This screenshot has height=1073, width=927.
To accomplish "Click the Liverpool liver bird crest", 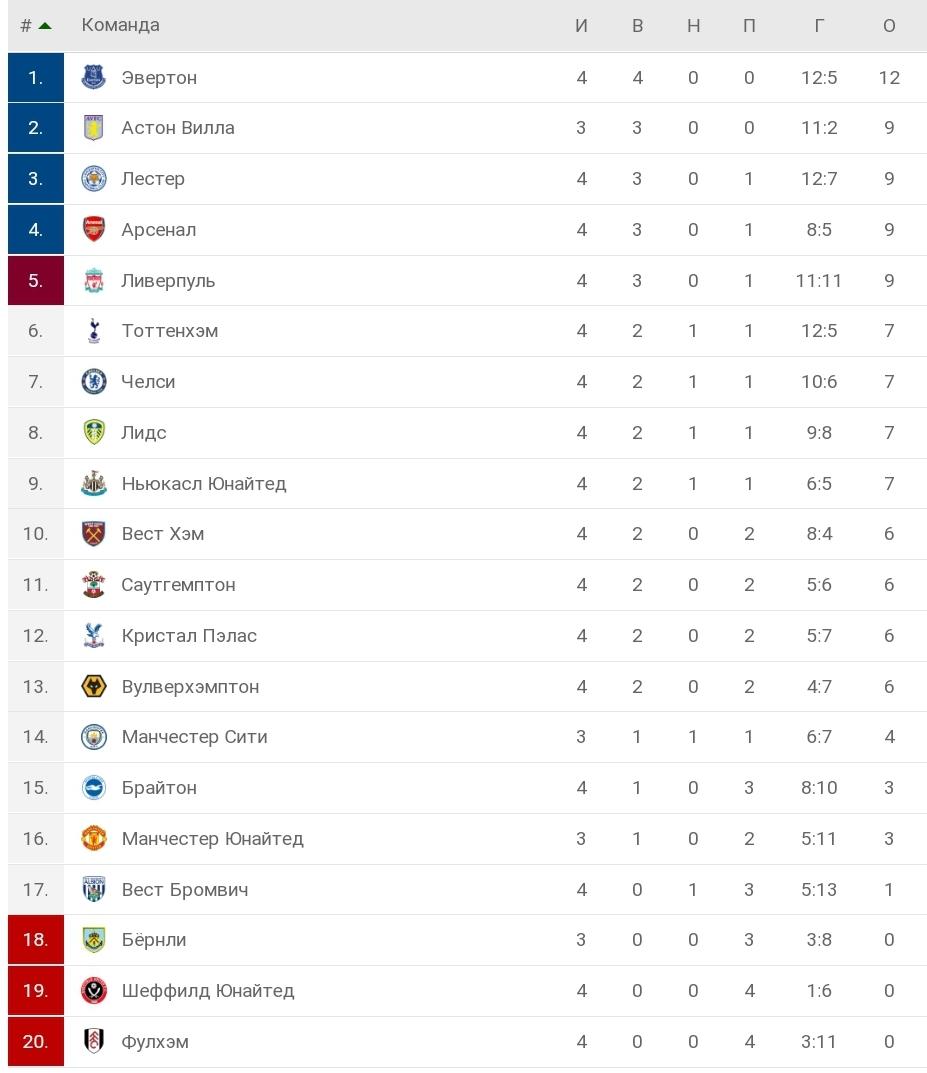I will [x=92, y=280].
